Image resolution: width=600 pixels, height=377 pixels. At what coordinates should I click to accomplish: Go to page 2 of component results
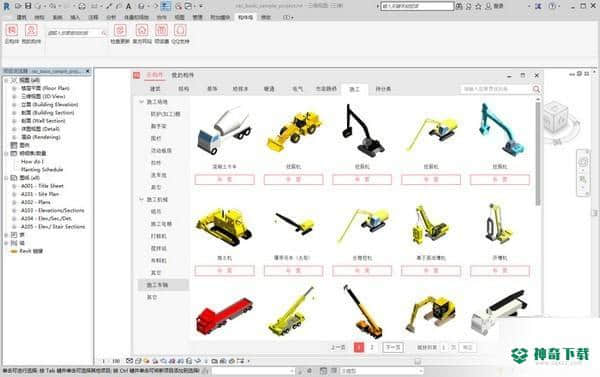(x=372, y=348)
